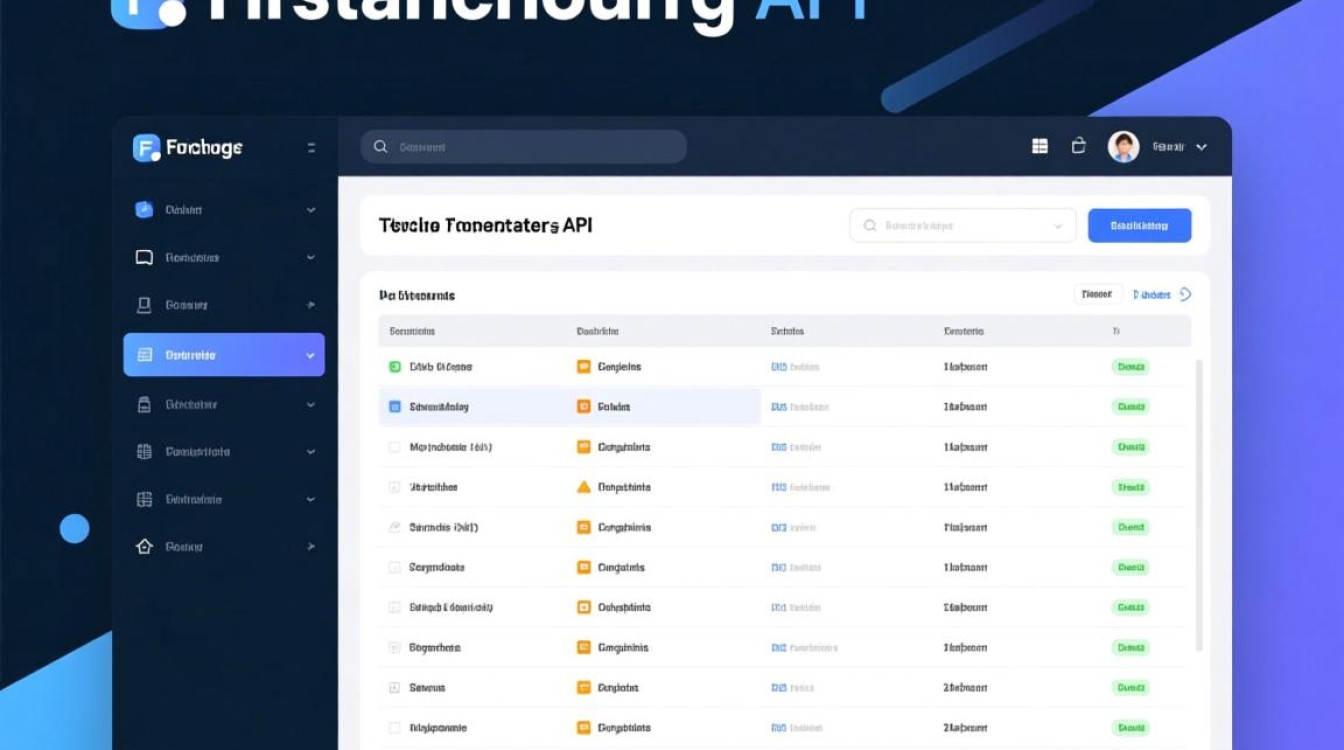Click inside the top navigation search field
Viewport: 1344px width, 750px height.
(520, 146)
